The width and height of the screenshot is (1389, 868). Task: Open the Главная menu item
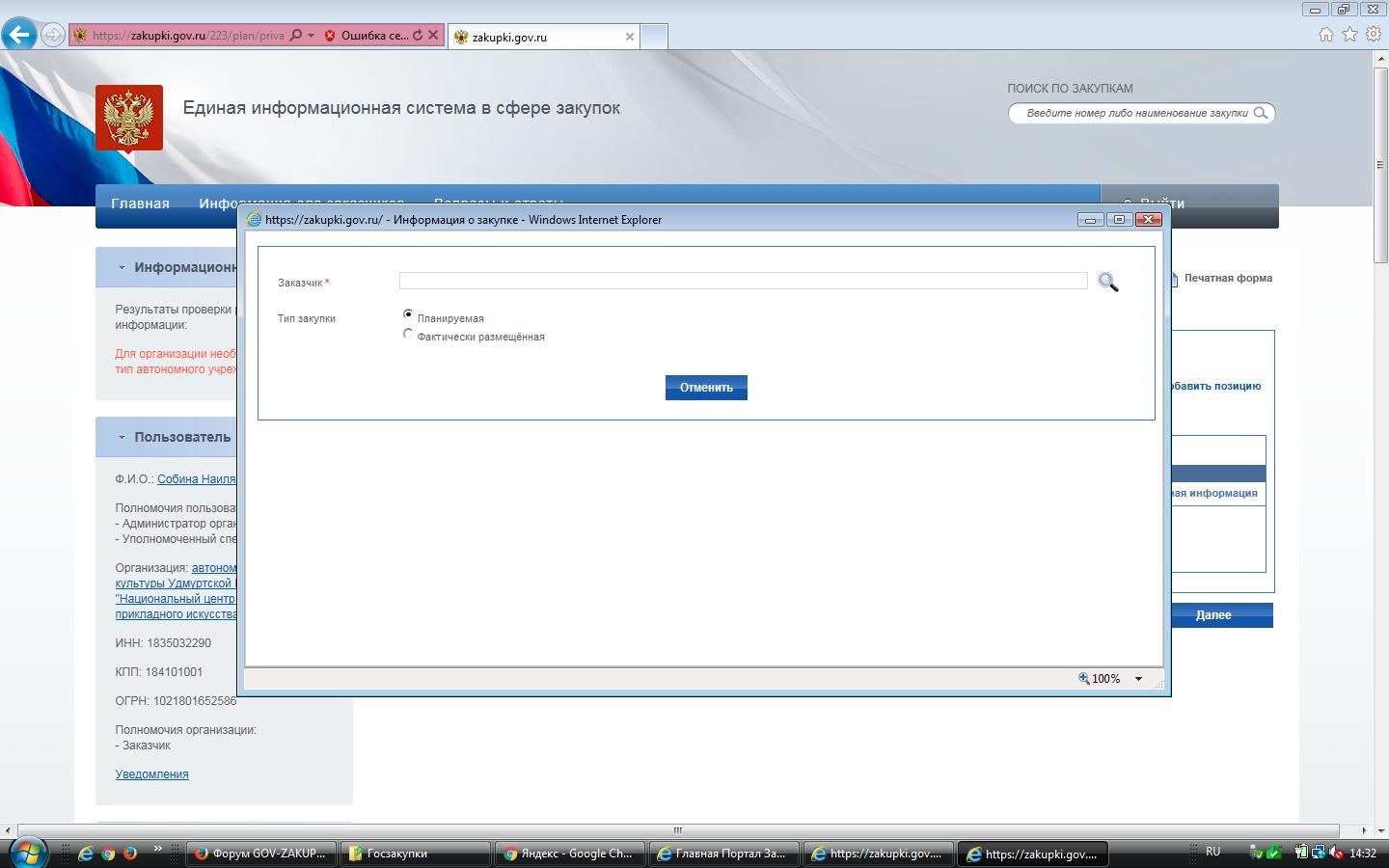click(x=140, y=203)
